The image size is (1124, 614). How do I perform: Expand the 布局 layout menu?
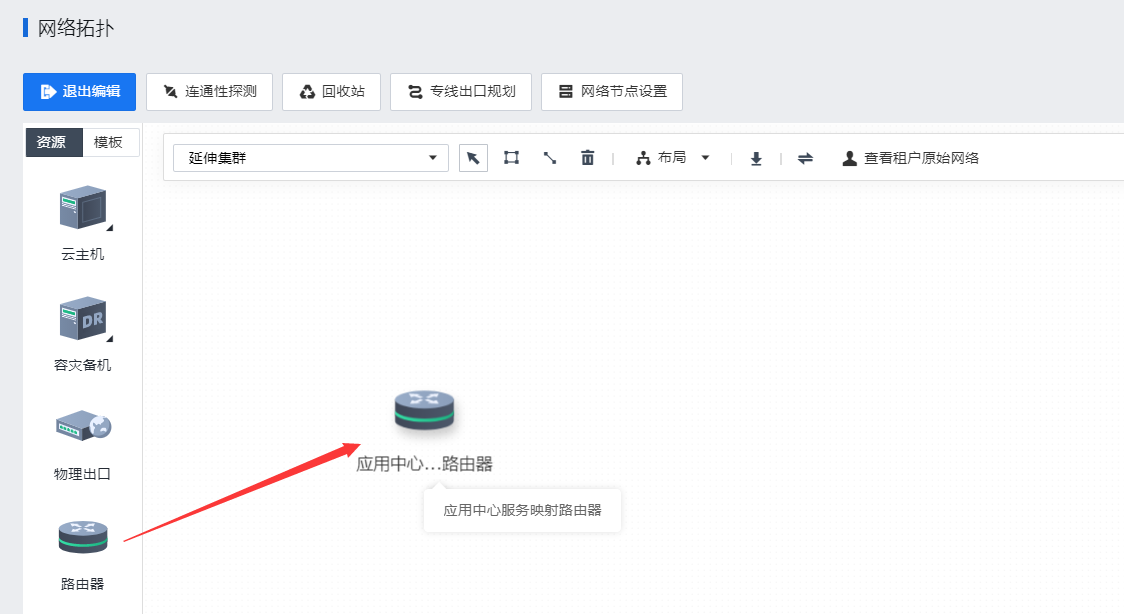(673, 158)
